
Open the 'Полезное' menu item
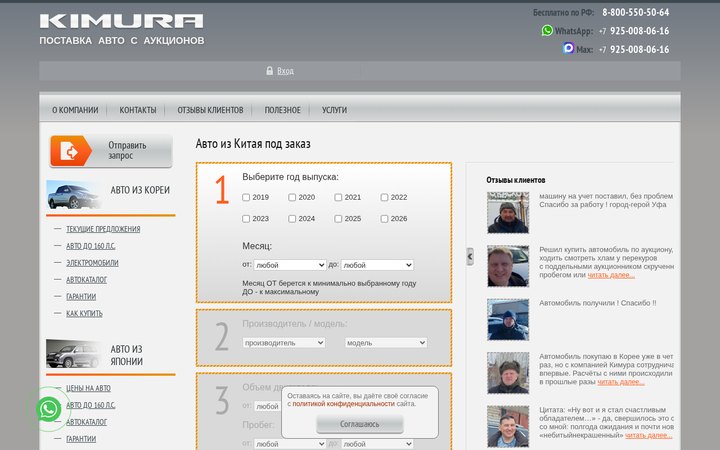(x=282, y=110)
